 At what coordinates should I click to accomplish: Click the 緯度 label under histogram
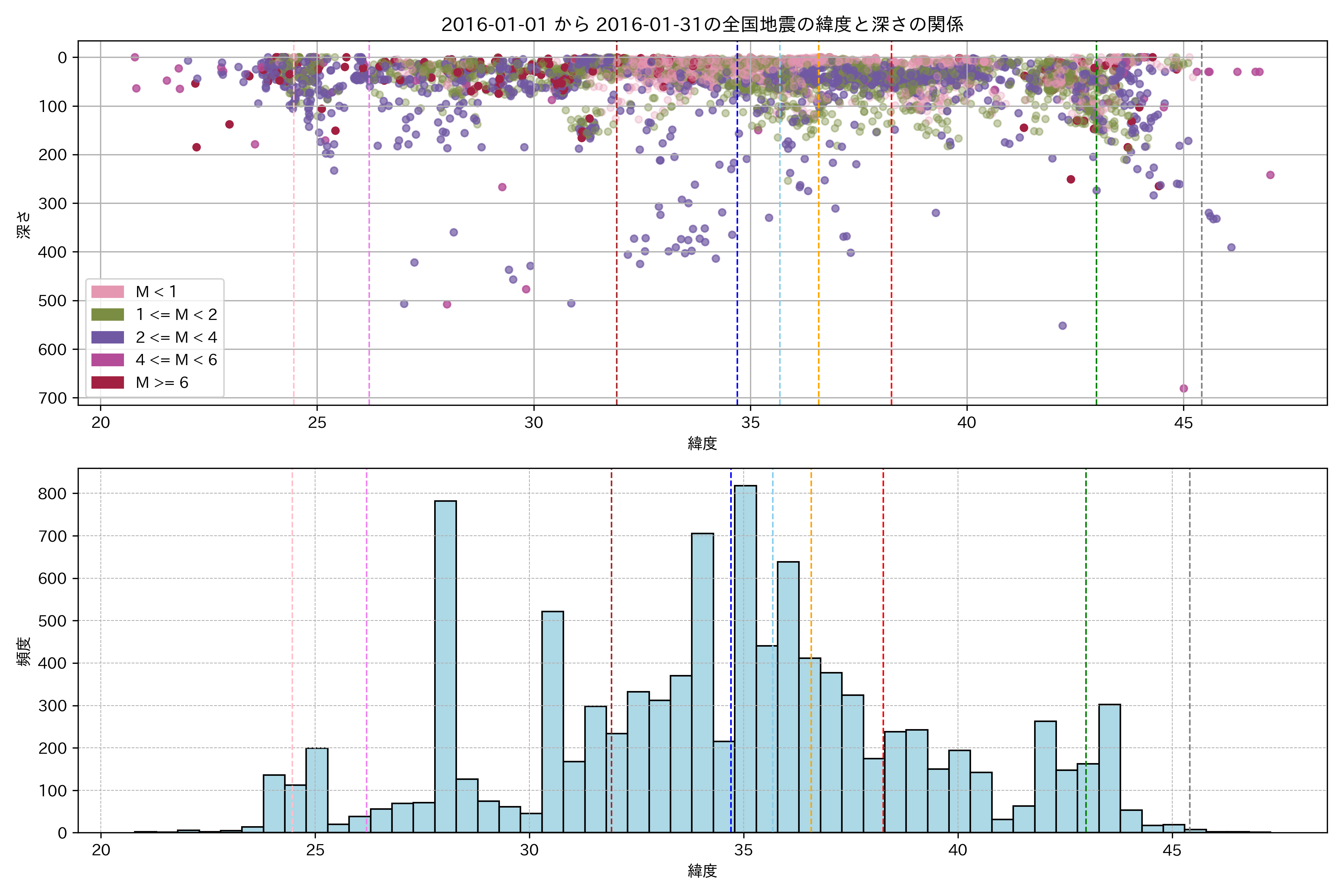click(x=702, y=871)
